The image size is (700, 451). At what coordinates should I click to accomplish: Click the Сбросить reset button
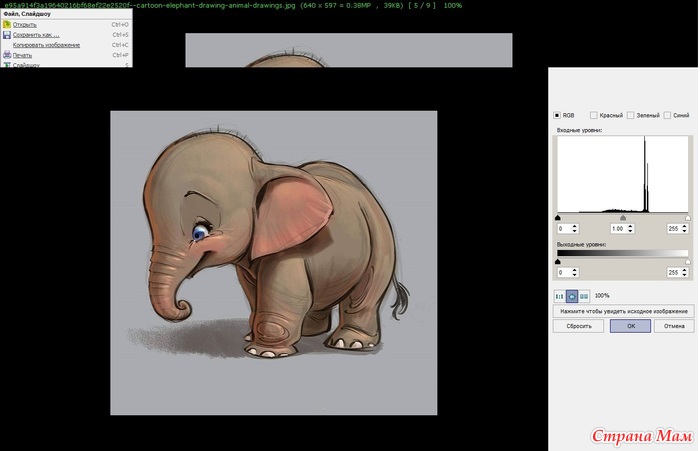click(579, 326)
